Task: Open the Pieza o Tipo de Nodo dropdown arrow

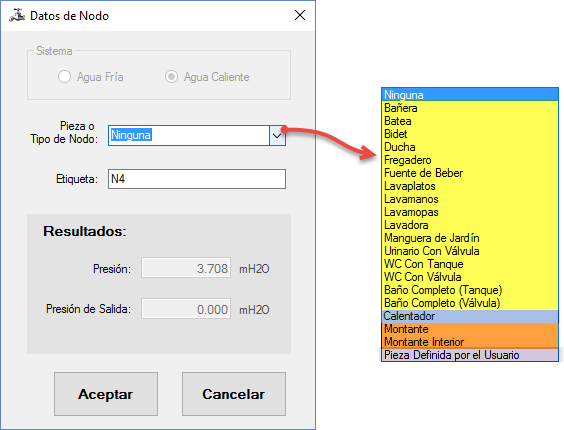Action: 277,136
